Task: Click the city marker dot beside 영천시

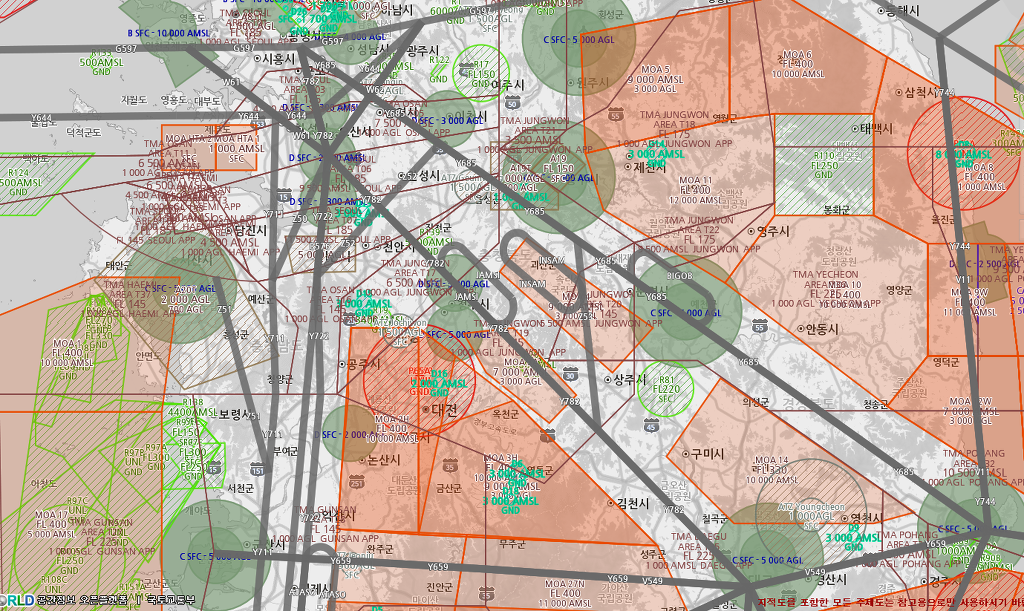Action: click(843, 518)
